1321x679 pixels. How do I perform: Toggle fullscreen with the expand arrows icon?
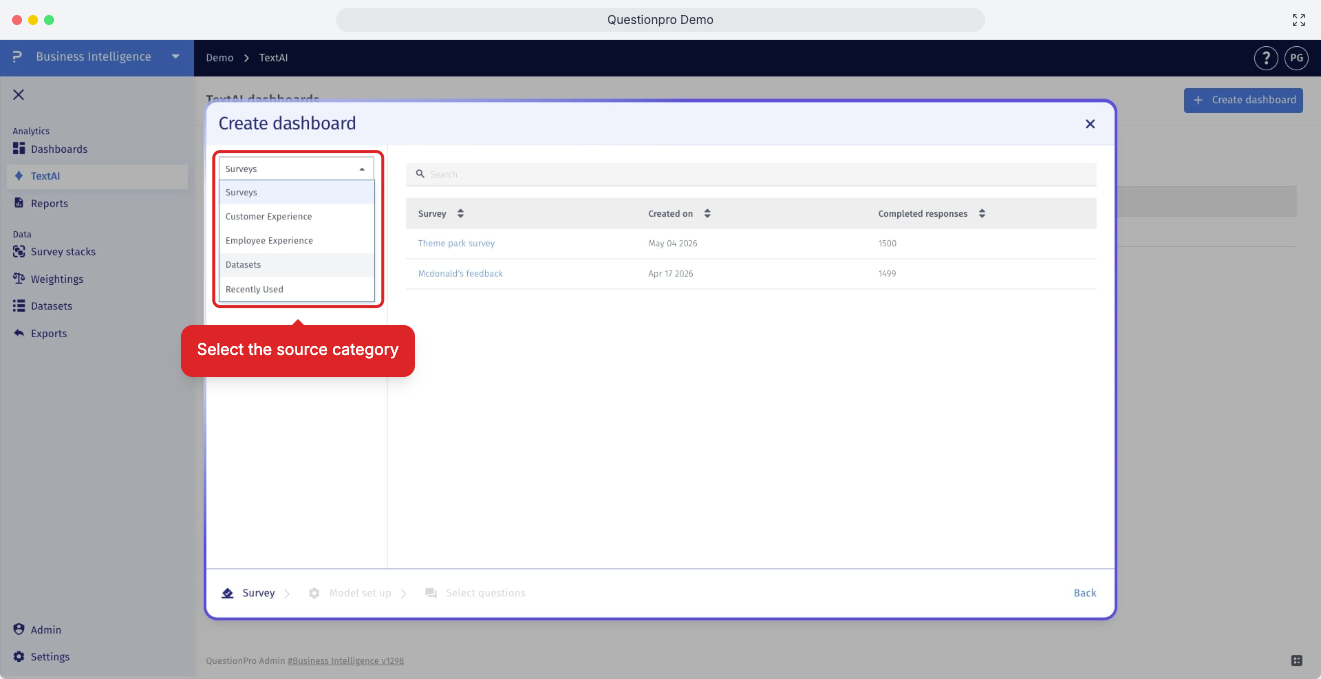[x=1299, y=20]
